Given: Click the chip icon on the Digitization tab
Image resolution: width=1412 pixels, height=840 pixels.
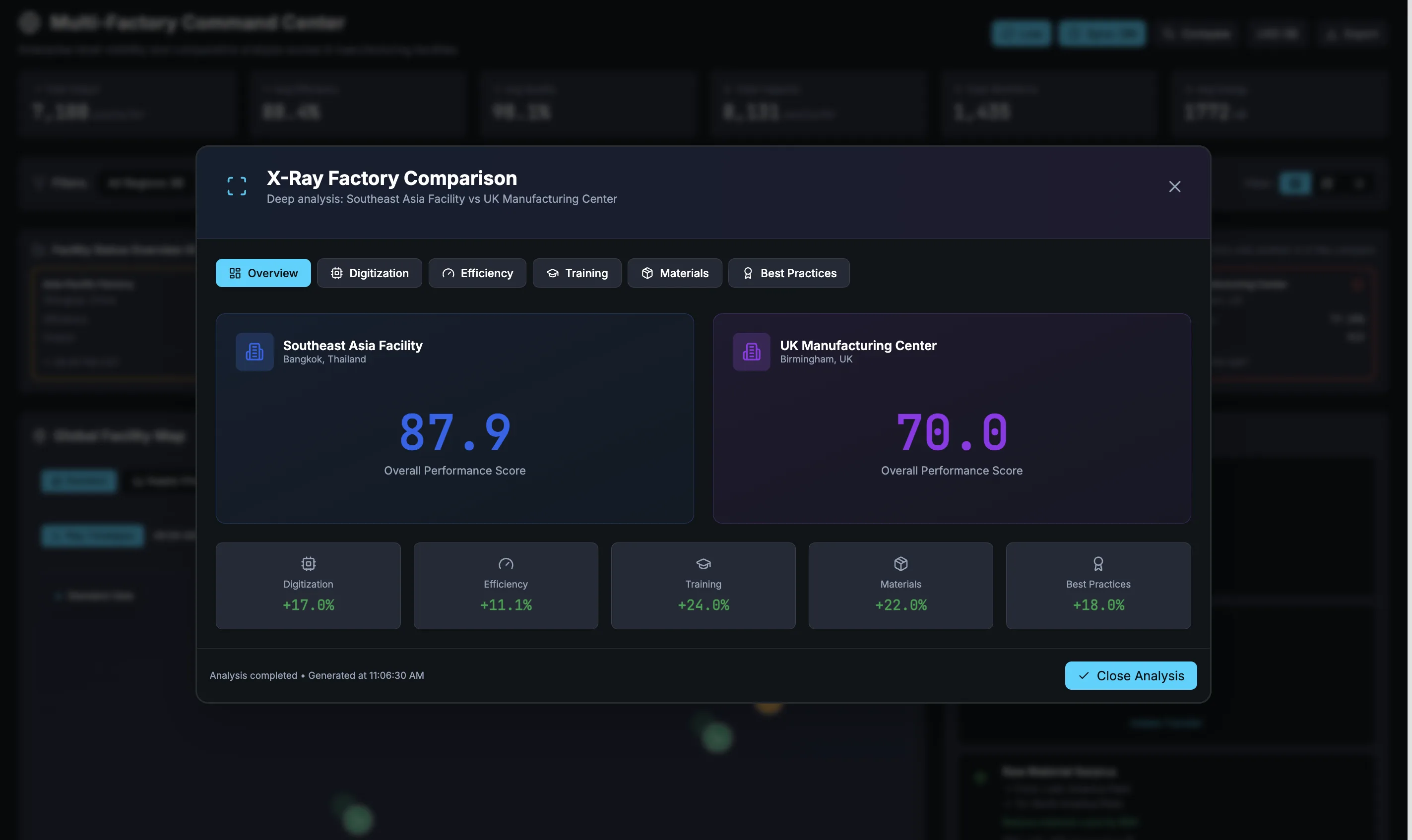Looking at the screenshot, I should coord(336,273).
